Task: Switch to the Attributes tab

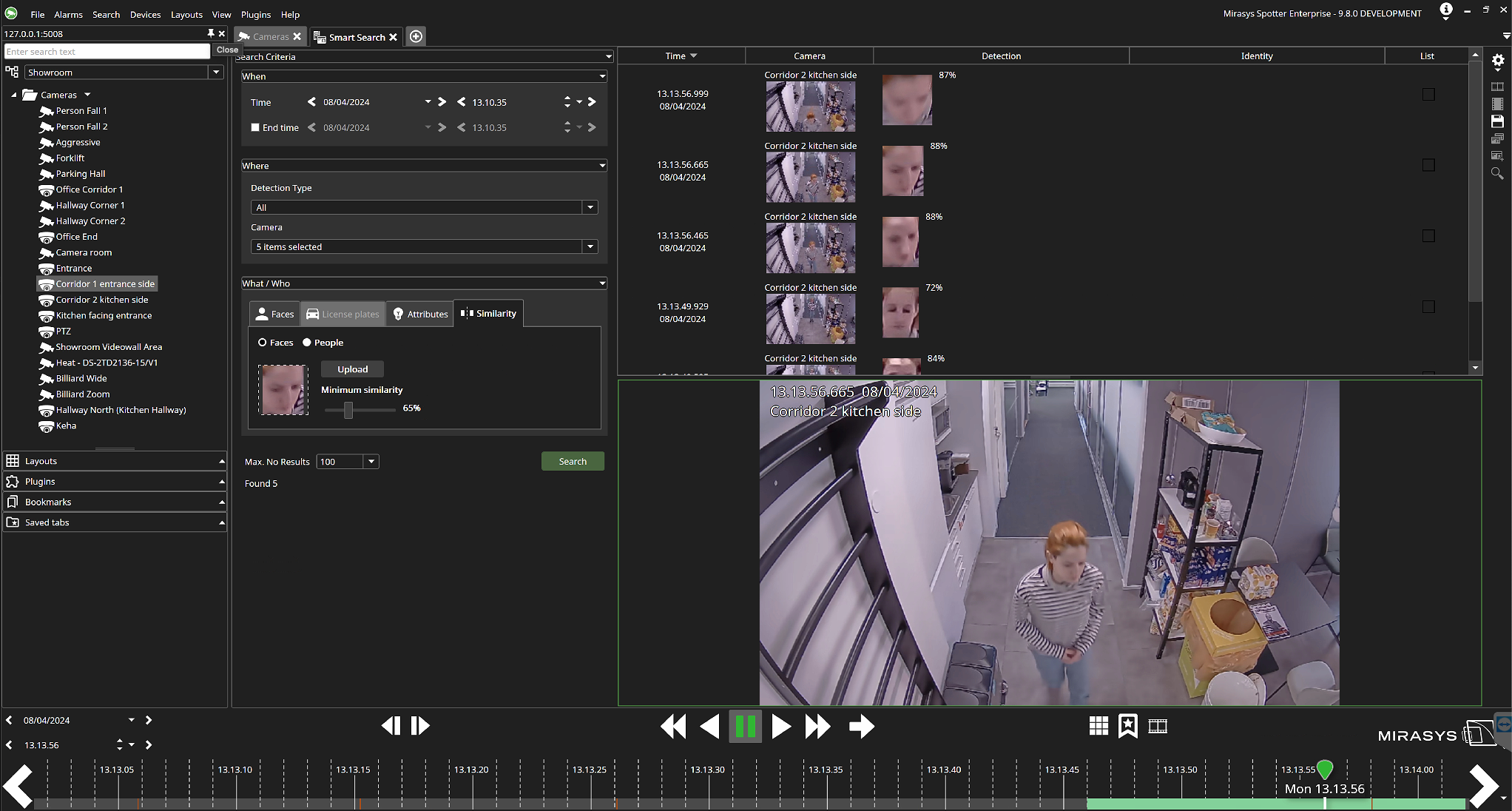Action: (x=419, y=314)
